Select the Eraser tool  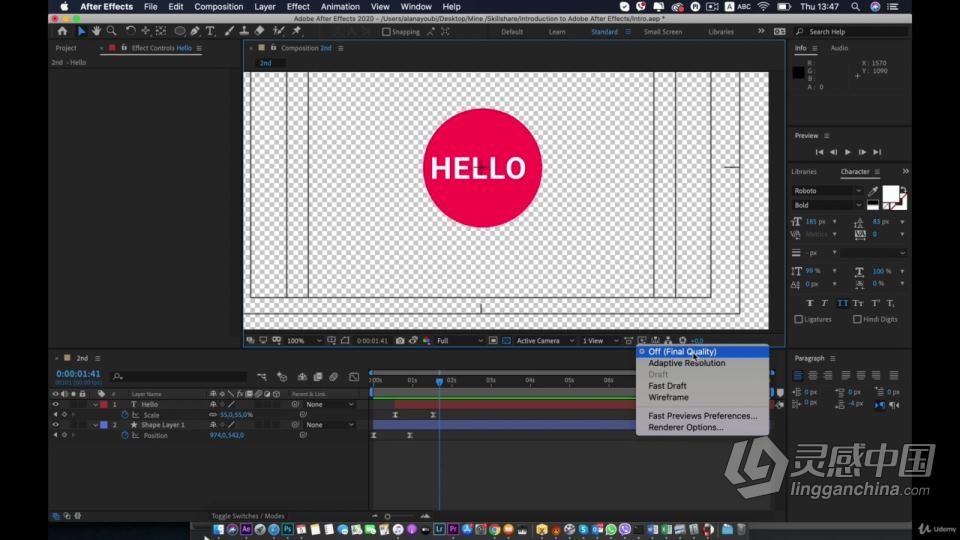(259, 31)
